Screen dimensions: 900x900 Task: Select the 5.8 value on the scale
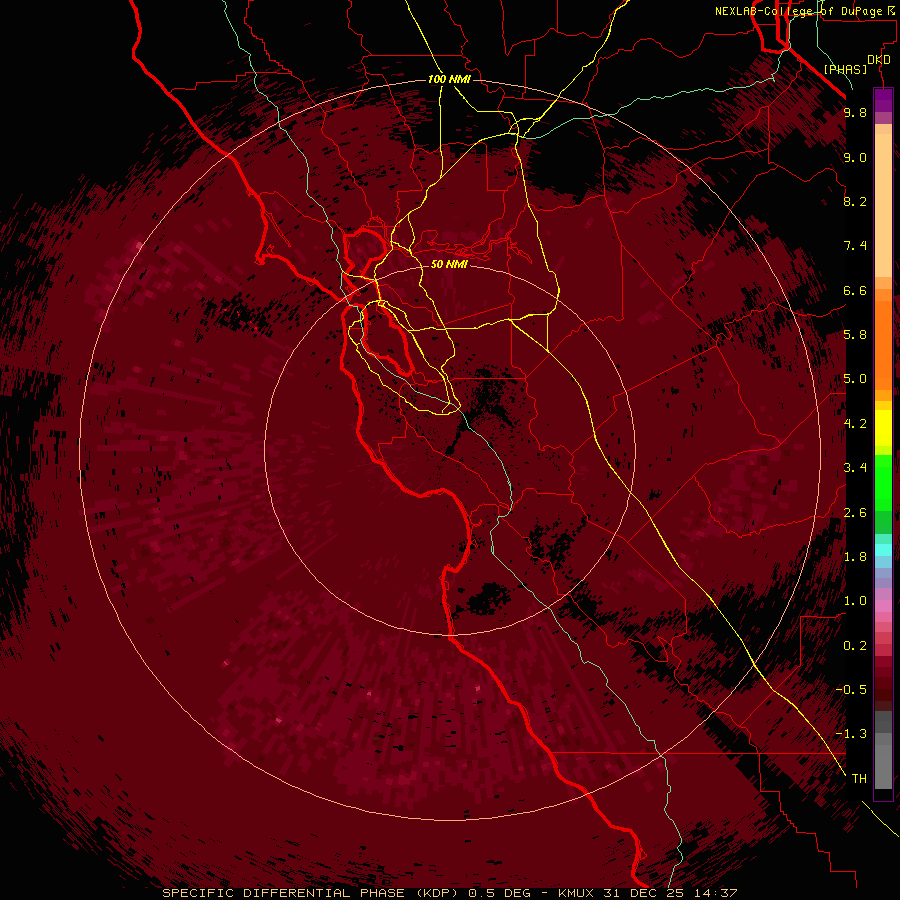pyautogui.click(x=855, y=335)
